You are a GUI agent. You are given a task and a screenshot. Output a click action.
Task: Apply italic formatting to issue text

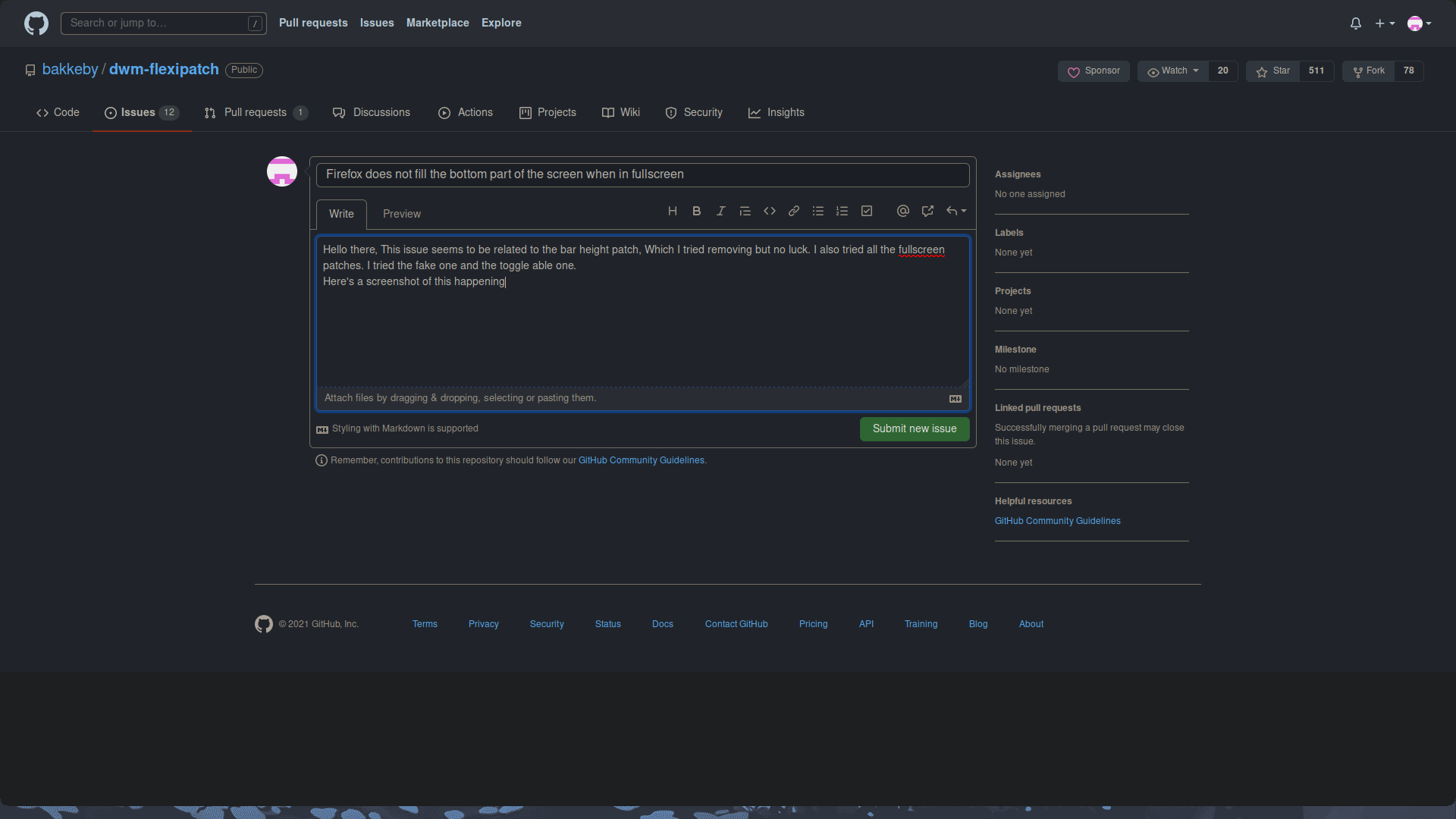(720, 211)
